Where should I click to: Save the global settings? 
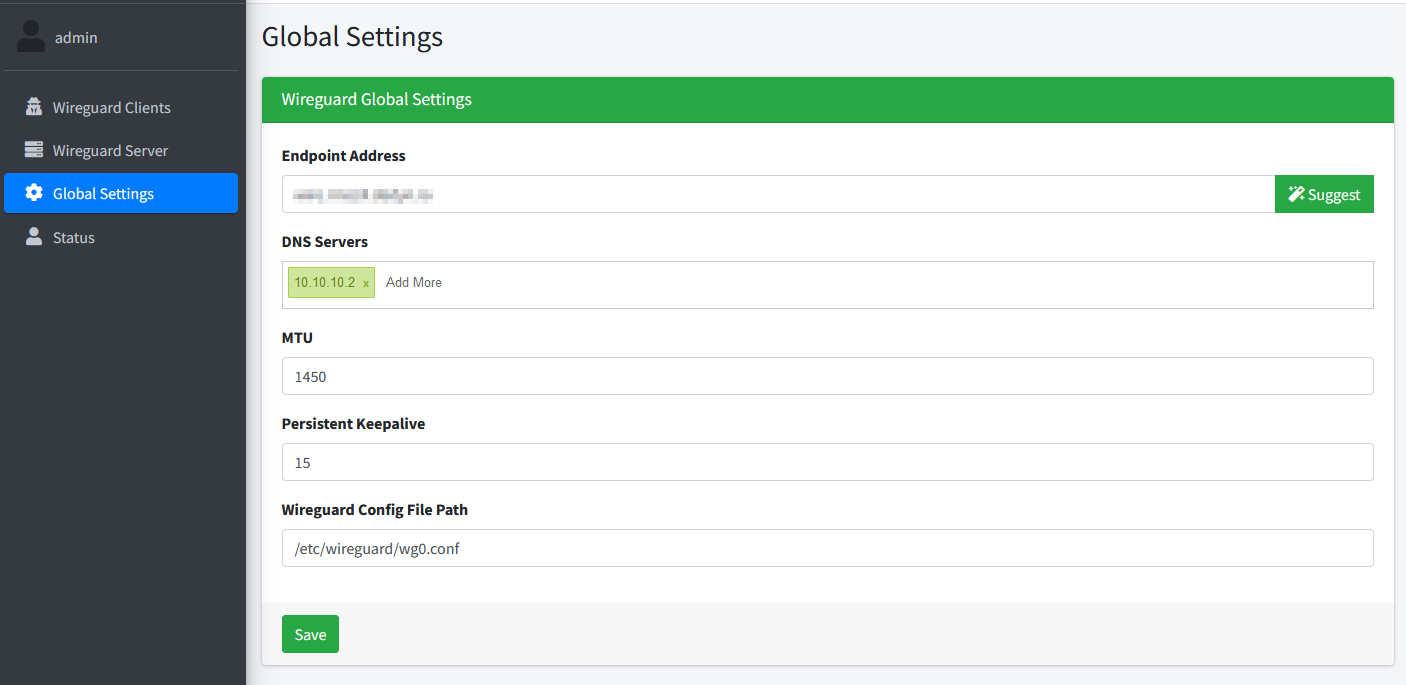(310, 634)
